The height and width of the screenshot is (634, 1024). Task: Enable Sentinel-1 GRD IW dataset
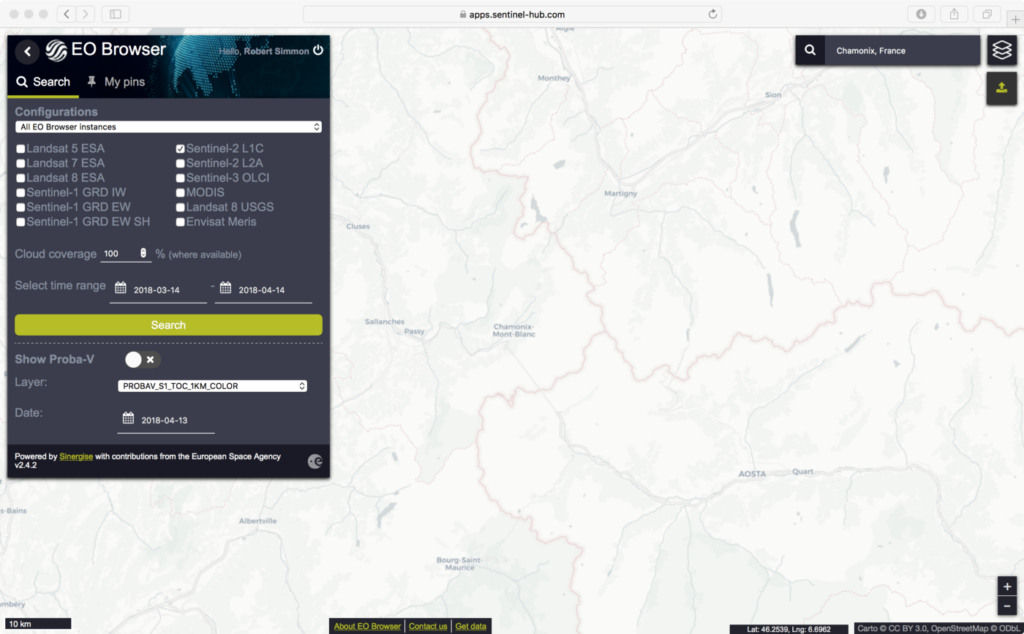20,193
